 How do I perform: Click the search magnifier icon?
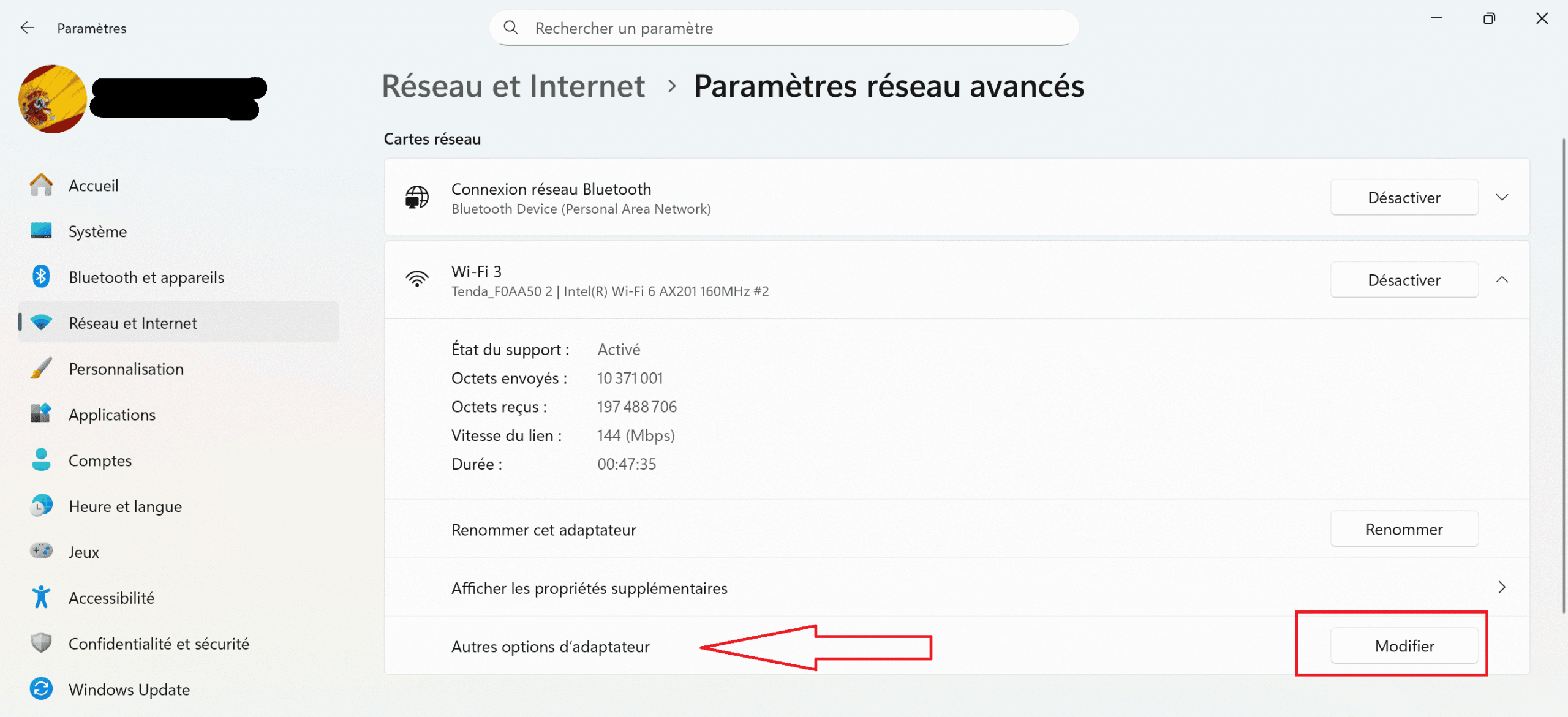[511, 28]
